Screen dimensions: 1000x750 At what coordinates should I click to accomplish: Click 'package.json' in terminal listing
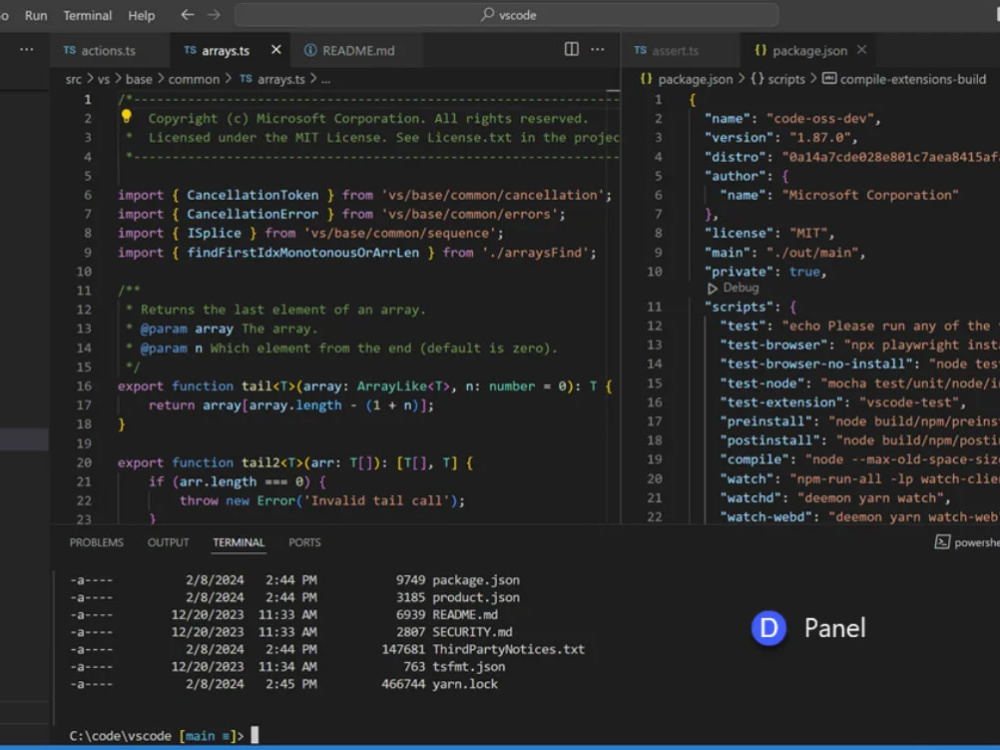pyautogui.click(x=476, y=580)
